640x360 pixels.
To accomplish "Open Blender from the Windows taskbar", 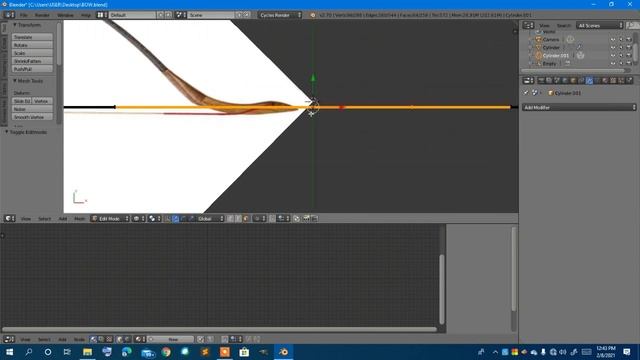I will (x=283, y=352).
